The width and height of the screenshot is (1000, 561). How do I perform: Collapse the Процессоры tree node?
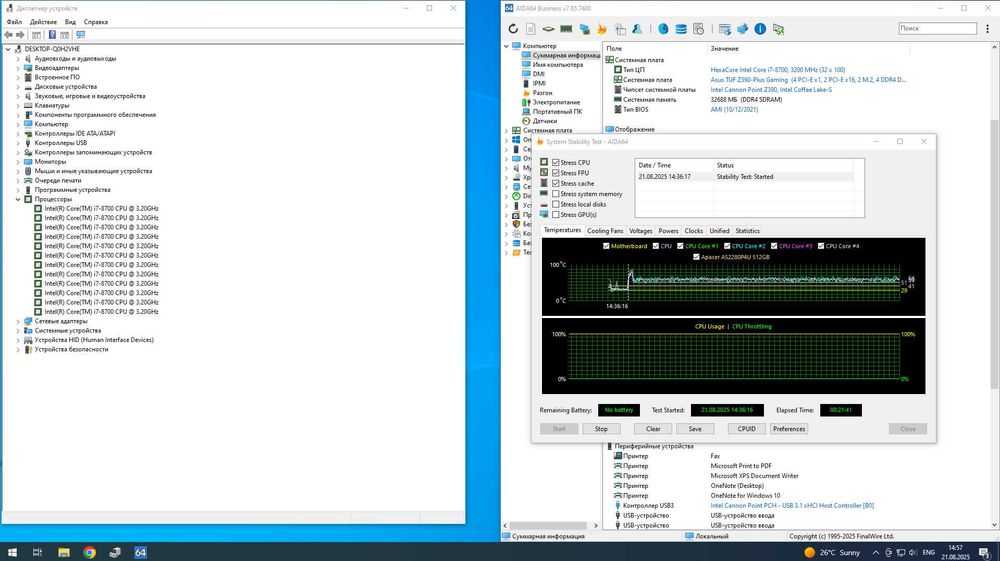pos(19,199)
